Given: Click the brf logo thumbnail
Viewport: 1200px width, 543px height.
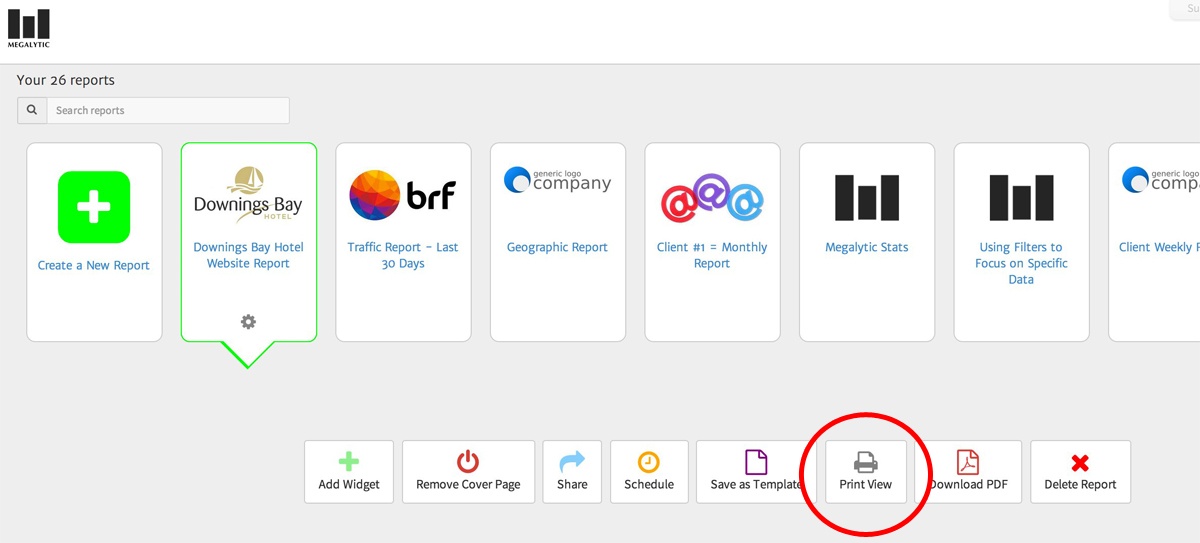Looking at the screenshot, I should tap(403, 196).
